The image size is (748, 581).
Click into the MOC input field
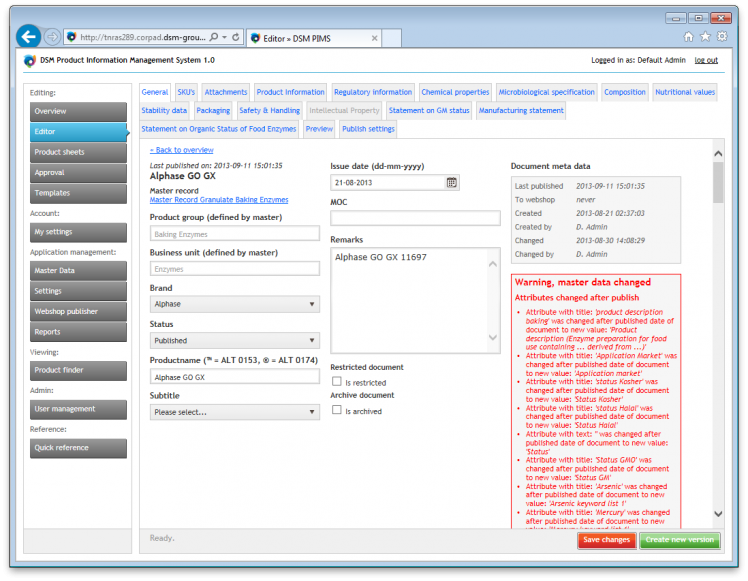416,218
